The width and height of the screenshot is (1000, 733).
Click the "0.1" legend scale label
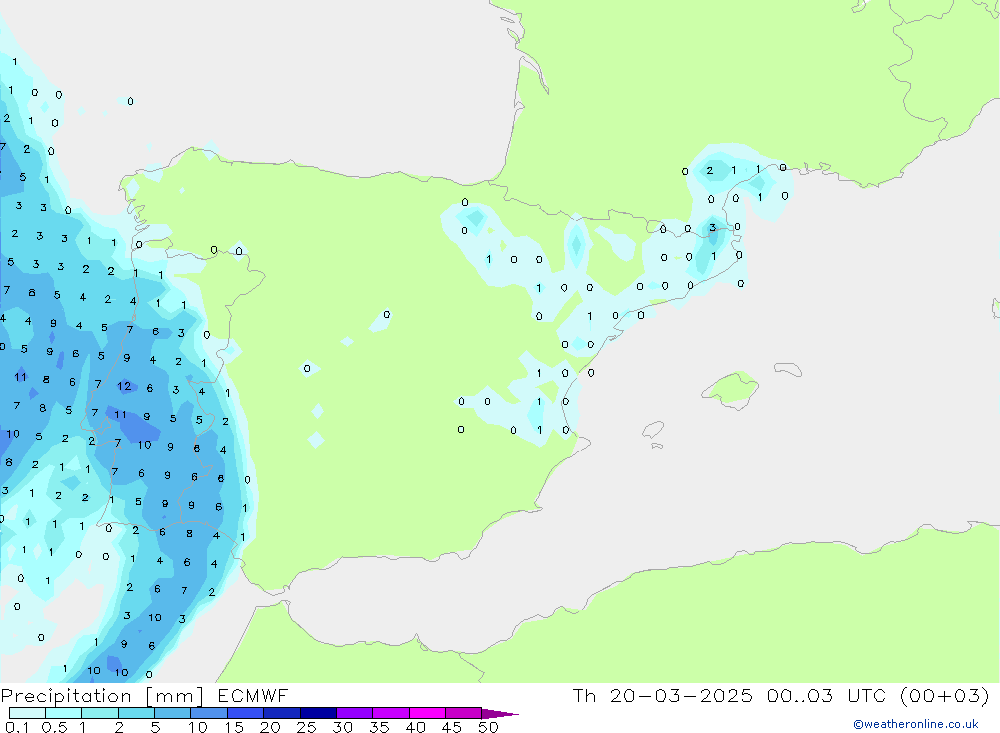click(17, 727)
